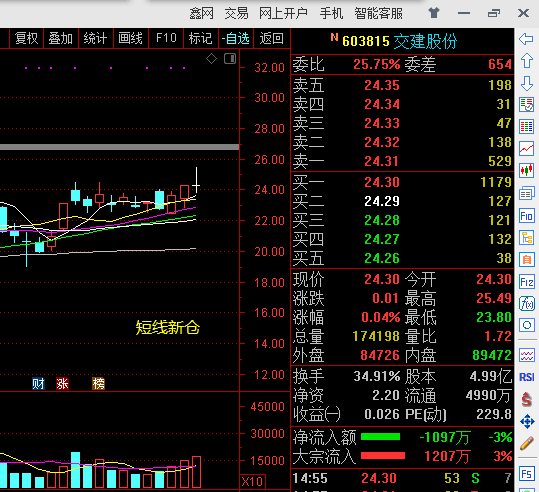Viewport: 539px width, 492px height.
Task: Open the 智能客服 menu
Action: pyautogui.click(x=378, y=13)
